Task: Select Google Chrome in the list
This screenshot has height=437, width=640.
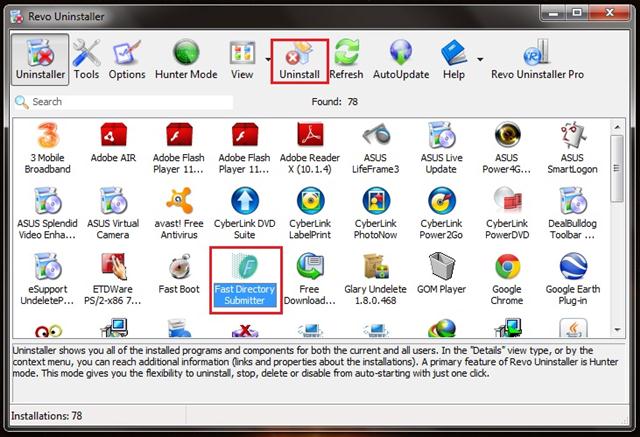Action: click(x=507, y=280)
